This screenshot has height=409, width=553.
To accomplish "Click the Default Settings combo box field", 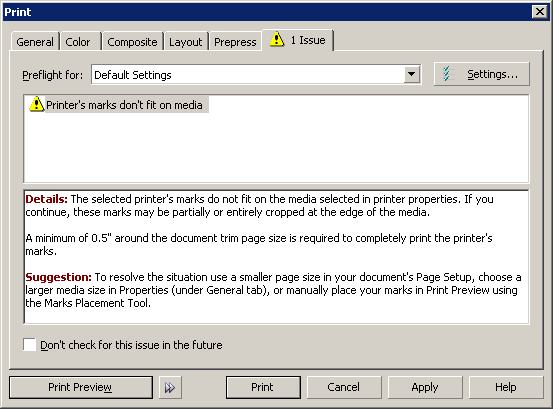I will point(256,74).
